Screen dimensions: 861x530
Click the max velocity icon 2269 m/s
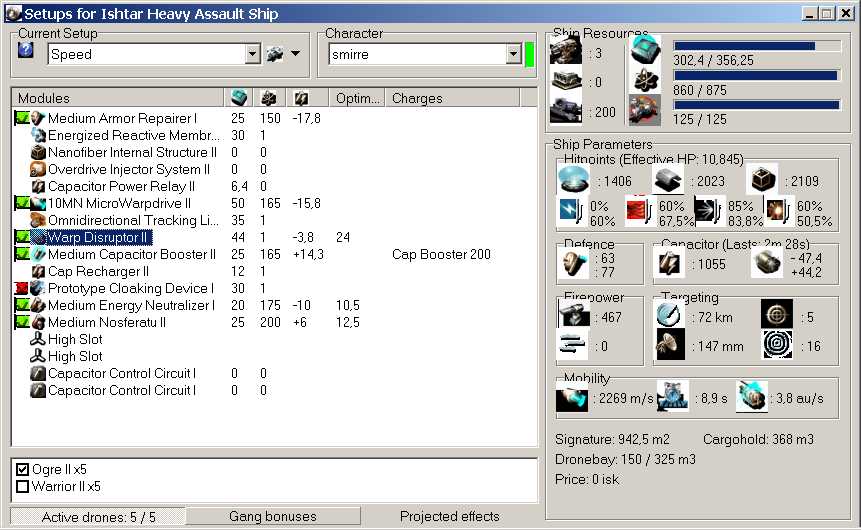point(572,398)
